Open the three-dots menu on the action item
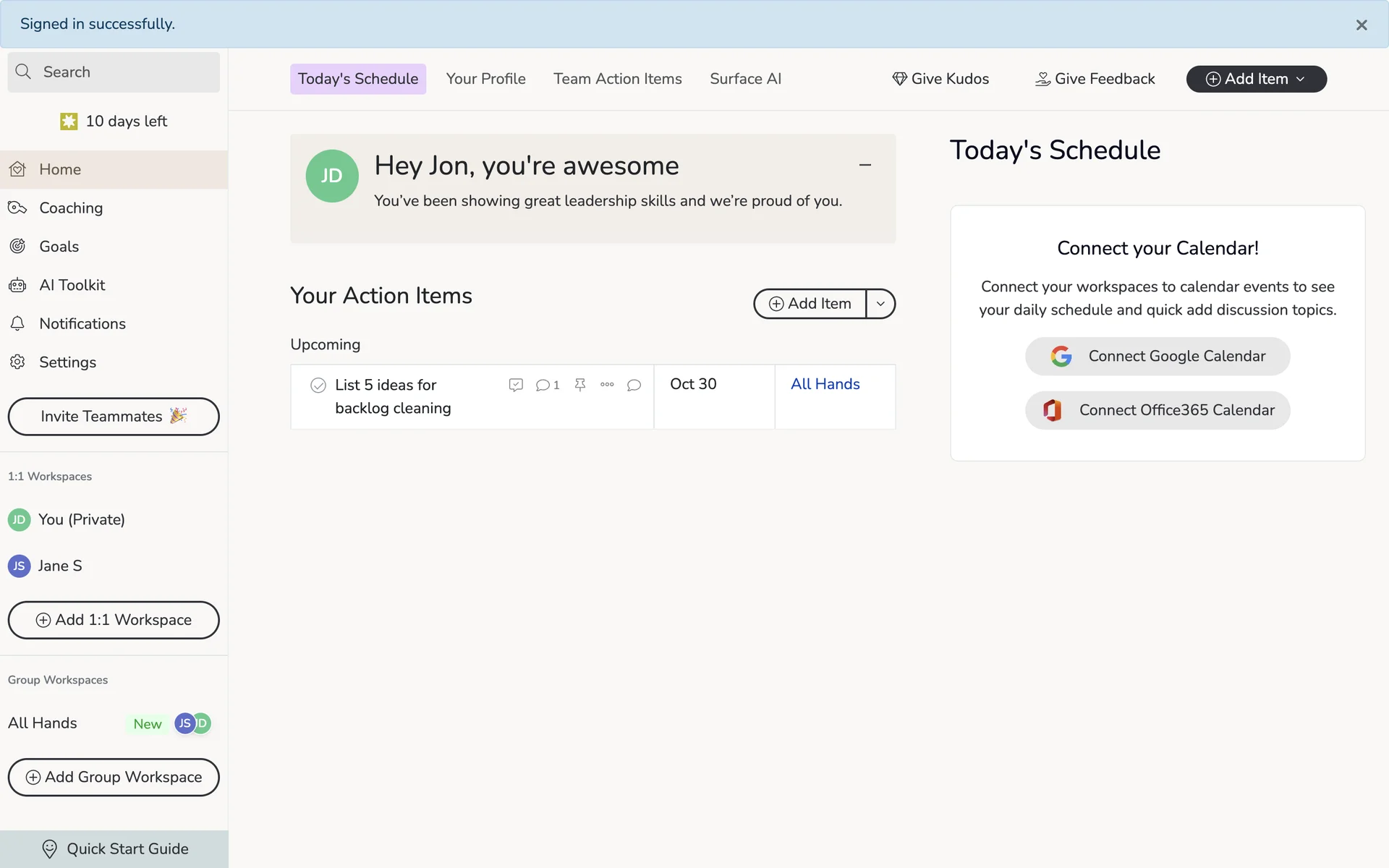 (x=607, y=385)
